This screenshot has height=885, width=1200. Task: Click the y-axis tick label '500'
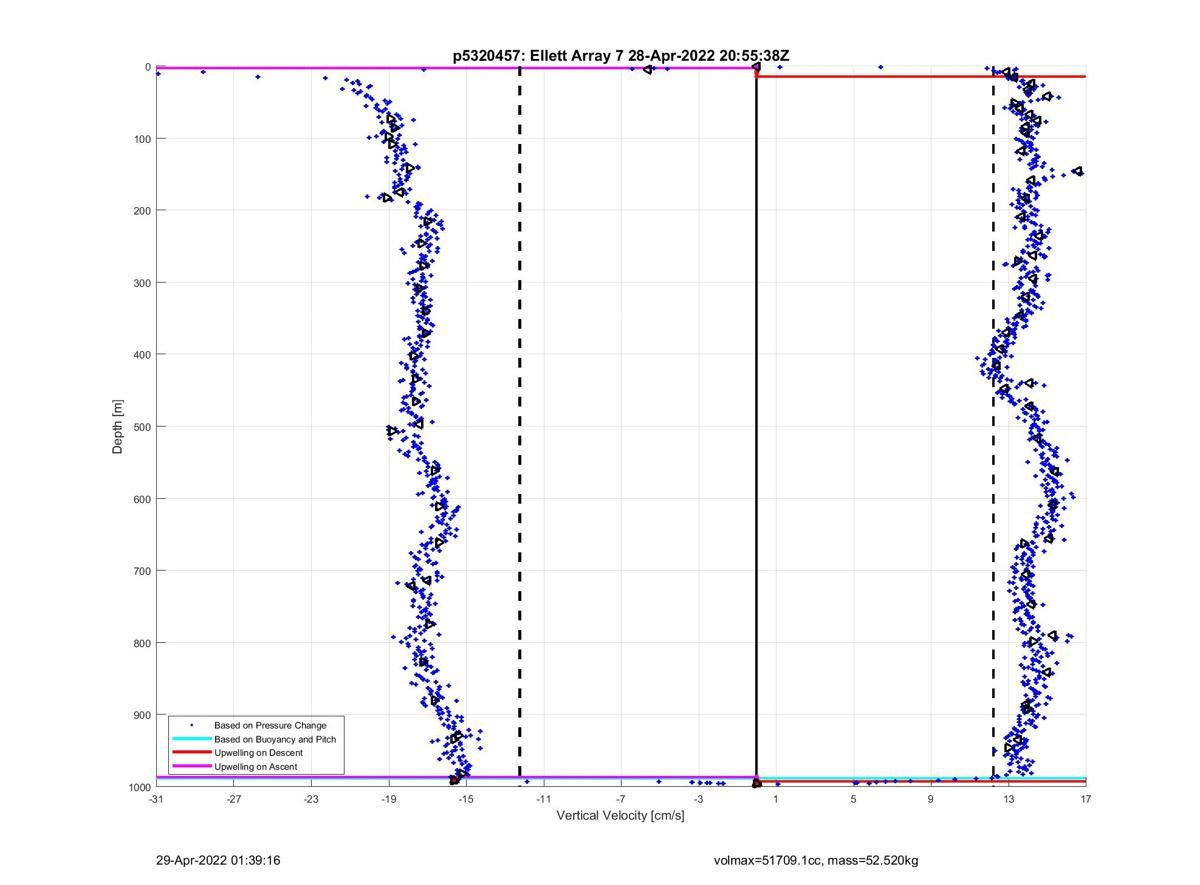pyautogui.click(x=141, y=427)
